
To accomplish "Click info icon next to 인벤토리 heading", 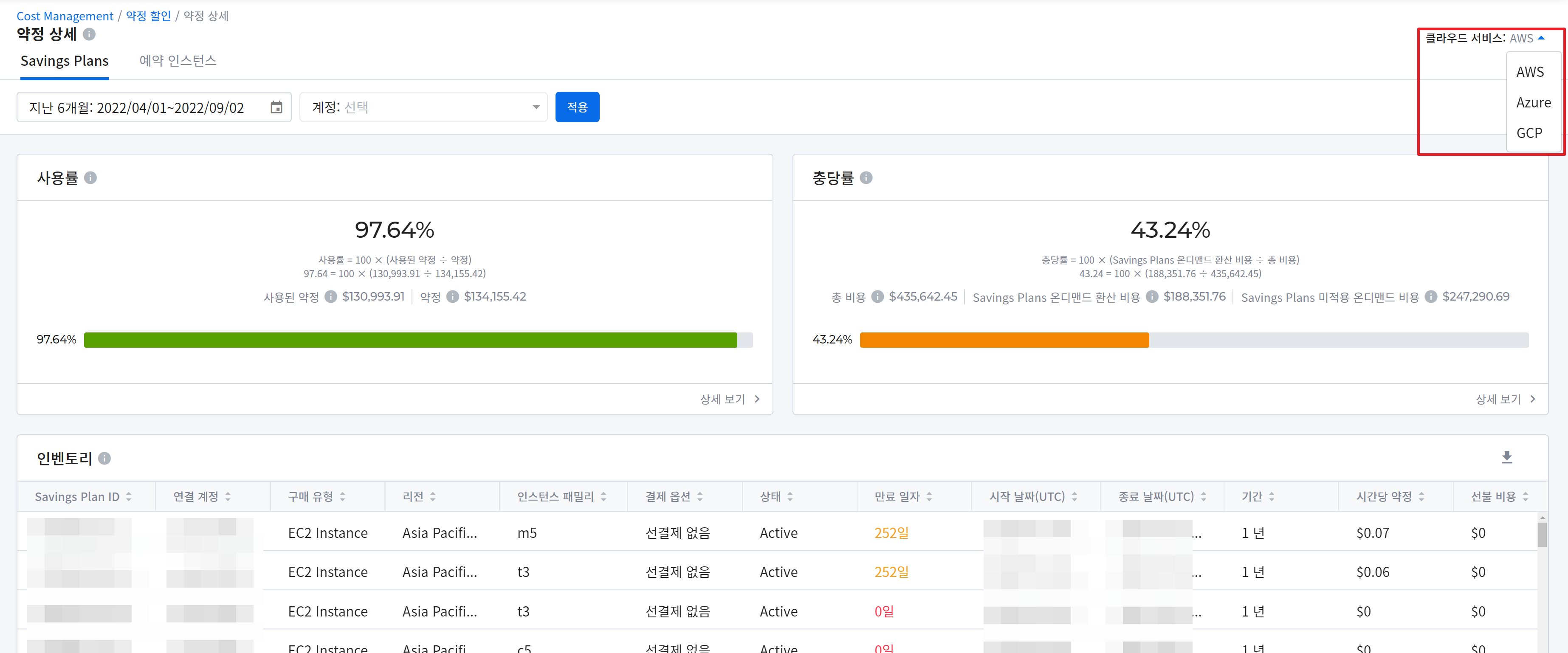I will pos(105,458).
